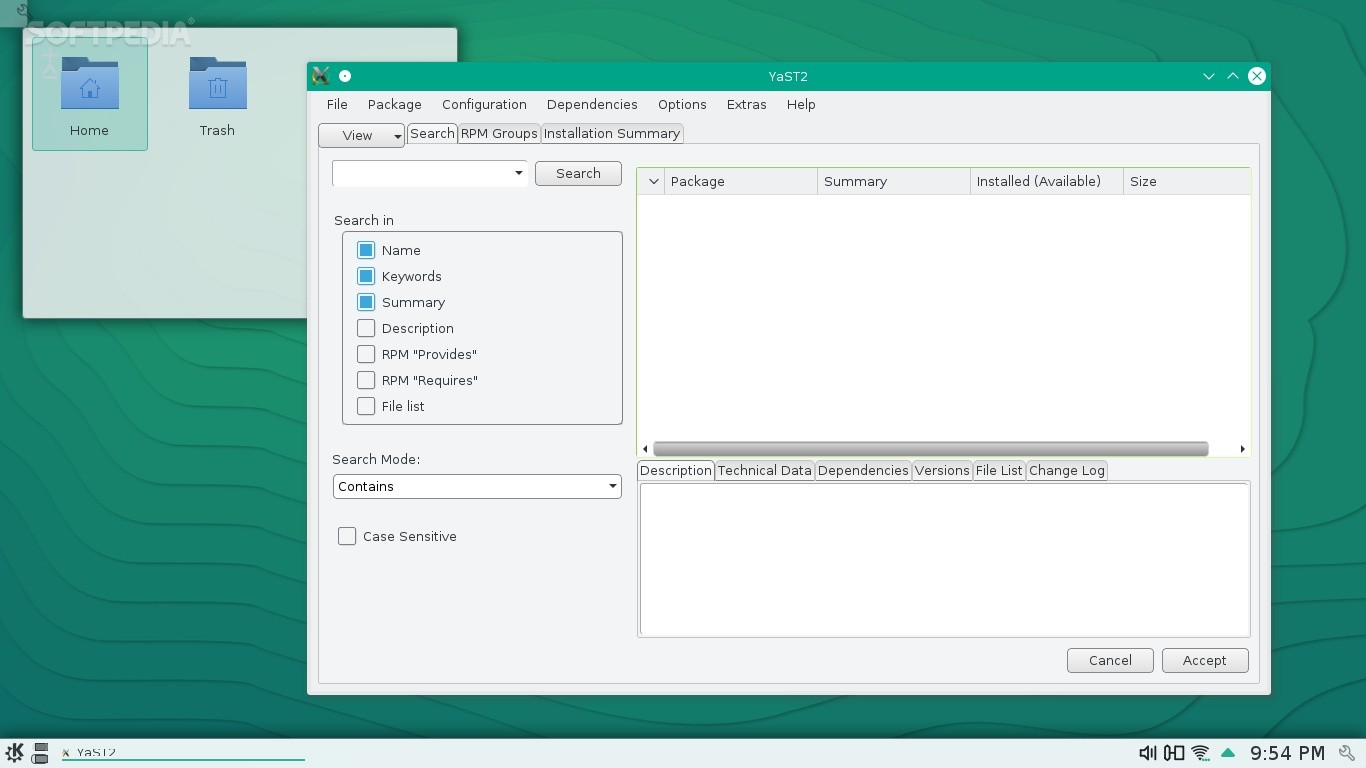Uncheck the Name checkbox

366,250
